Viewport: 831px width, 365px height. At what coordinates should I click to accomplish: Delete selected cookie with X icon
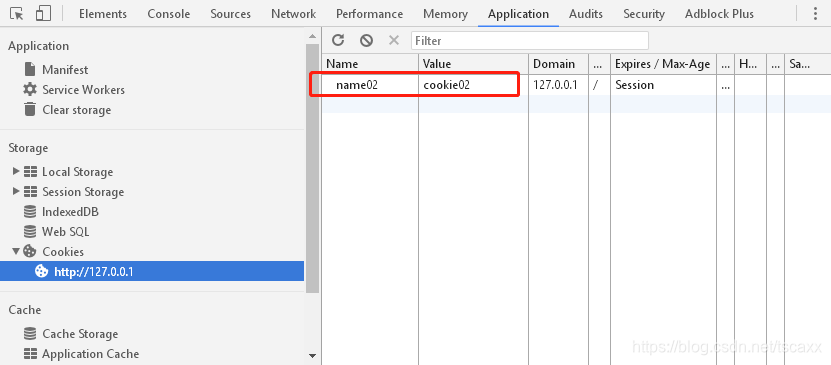tap(394, 40)
